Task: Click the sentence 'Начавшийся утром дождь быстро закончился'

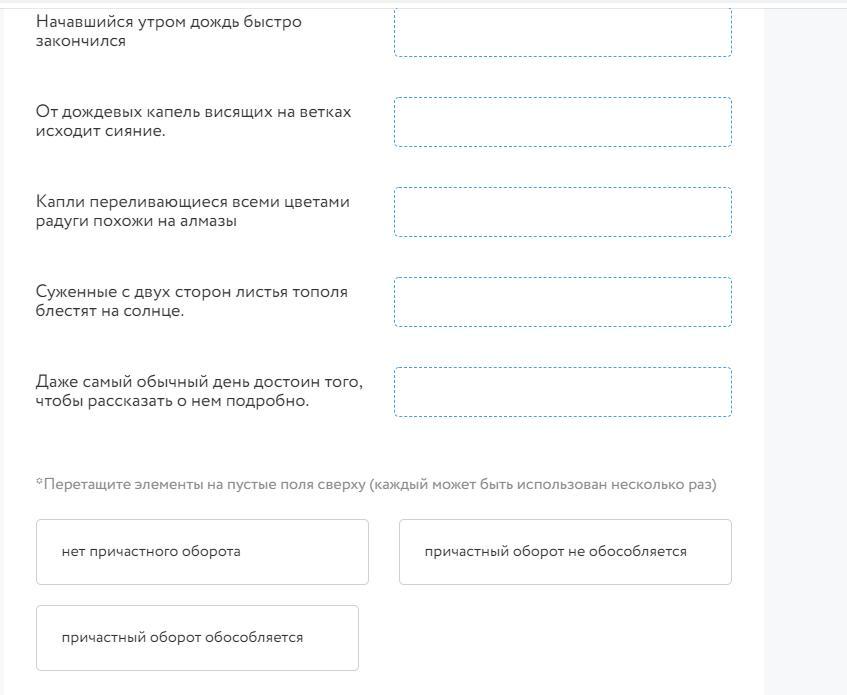Action: pyautogui.click(x=169, y=31)
